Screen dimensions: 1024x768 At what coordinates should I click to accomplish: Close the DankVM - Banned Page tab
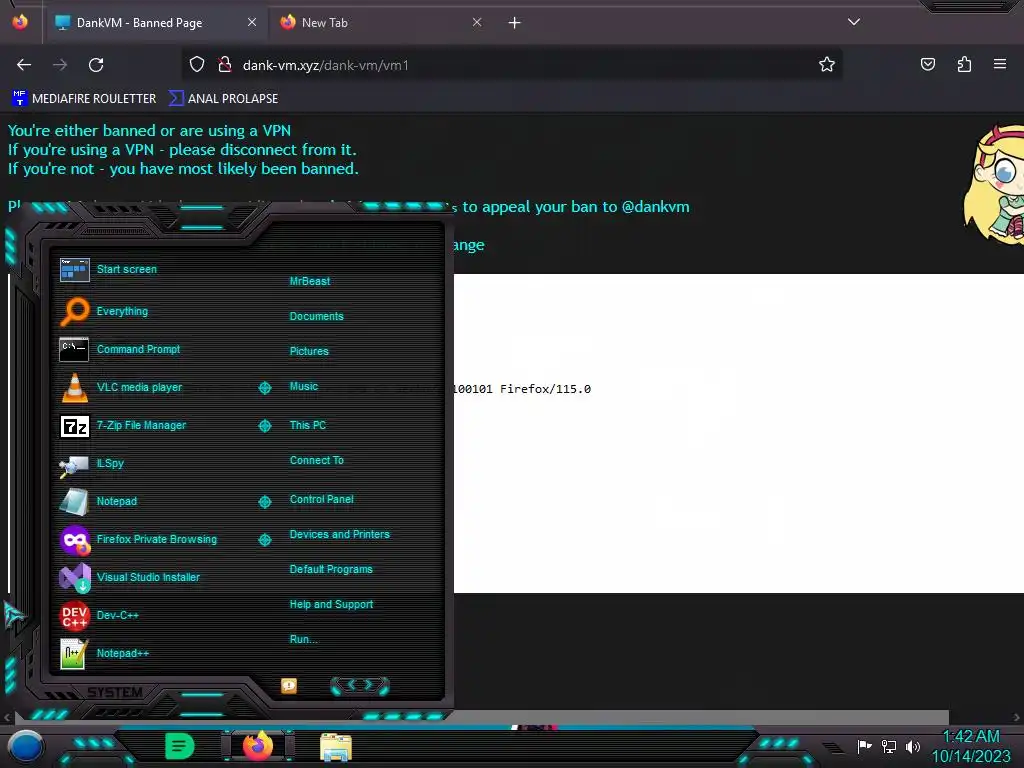252,22
